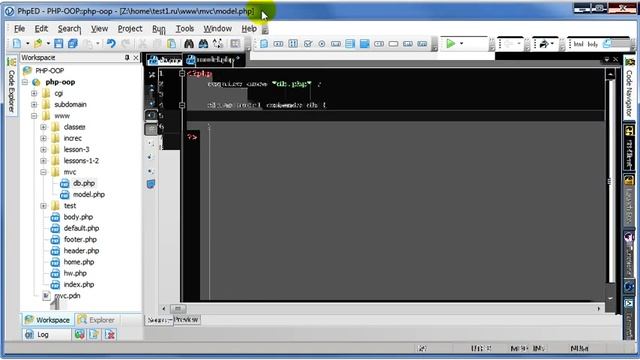
Task: Expand the classes folder node
Action: tap(44, 127)
